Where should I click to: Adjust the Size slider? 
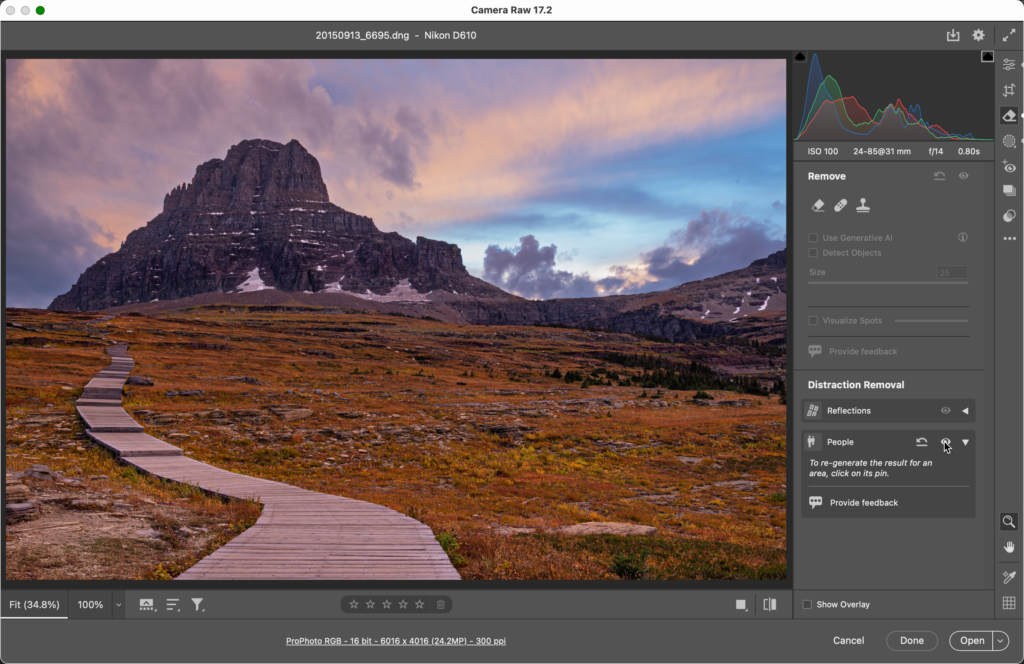coord(888,283)
